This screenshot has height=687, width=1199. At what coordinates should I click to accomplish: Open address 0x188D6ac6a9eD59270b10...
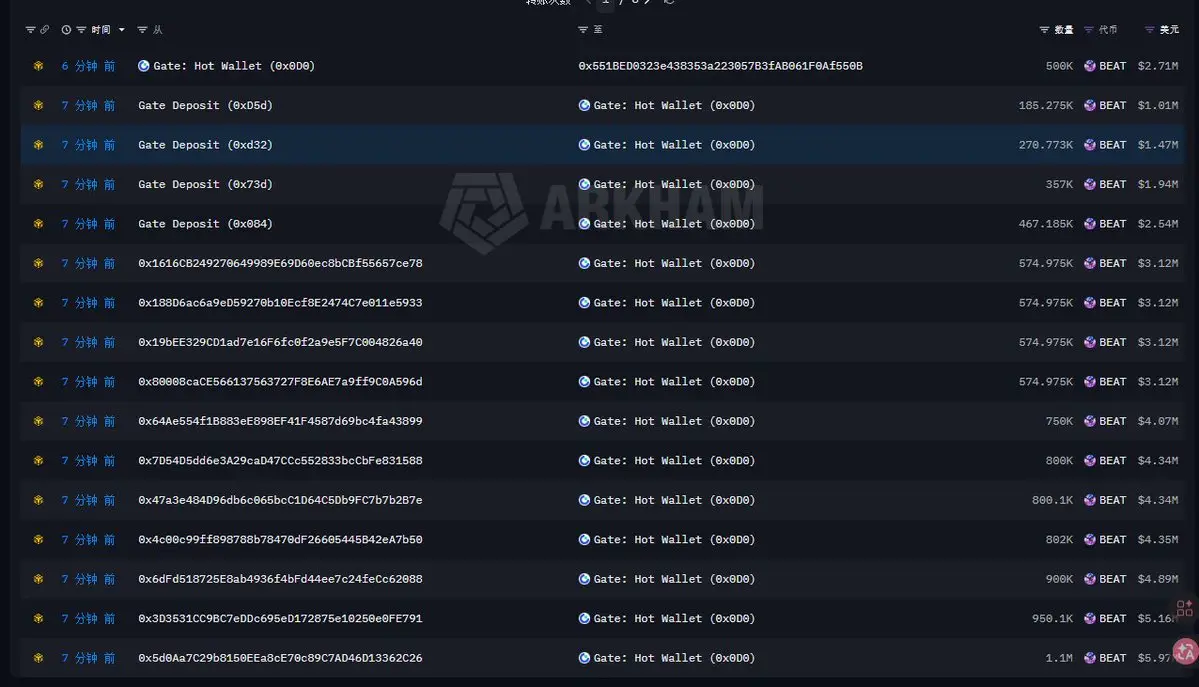[x=280, y=303]
